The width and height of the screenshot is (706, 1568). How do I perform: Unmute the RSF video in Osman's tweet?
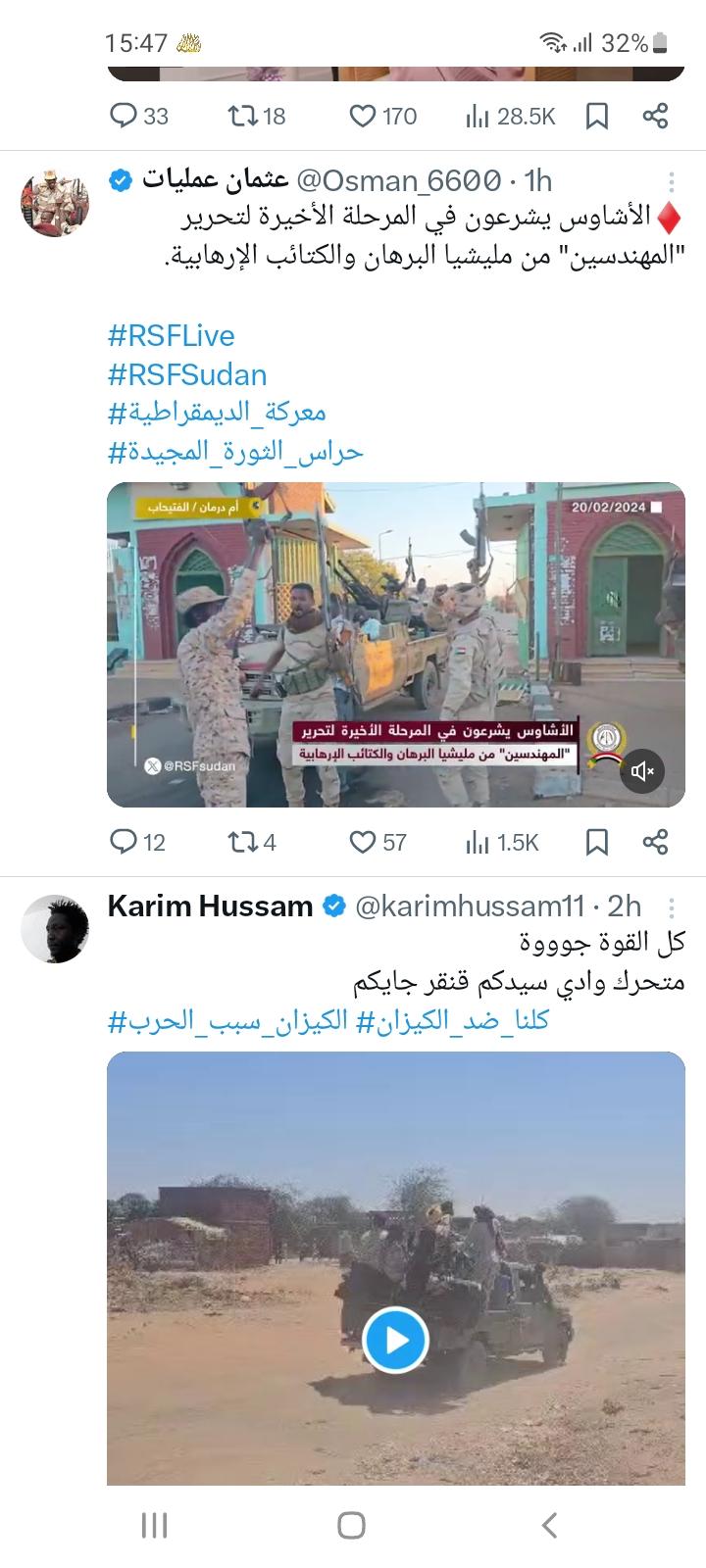point(643,771)
